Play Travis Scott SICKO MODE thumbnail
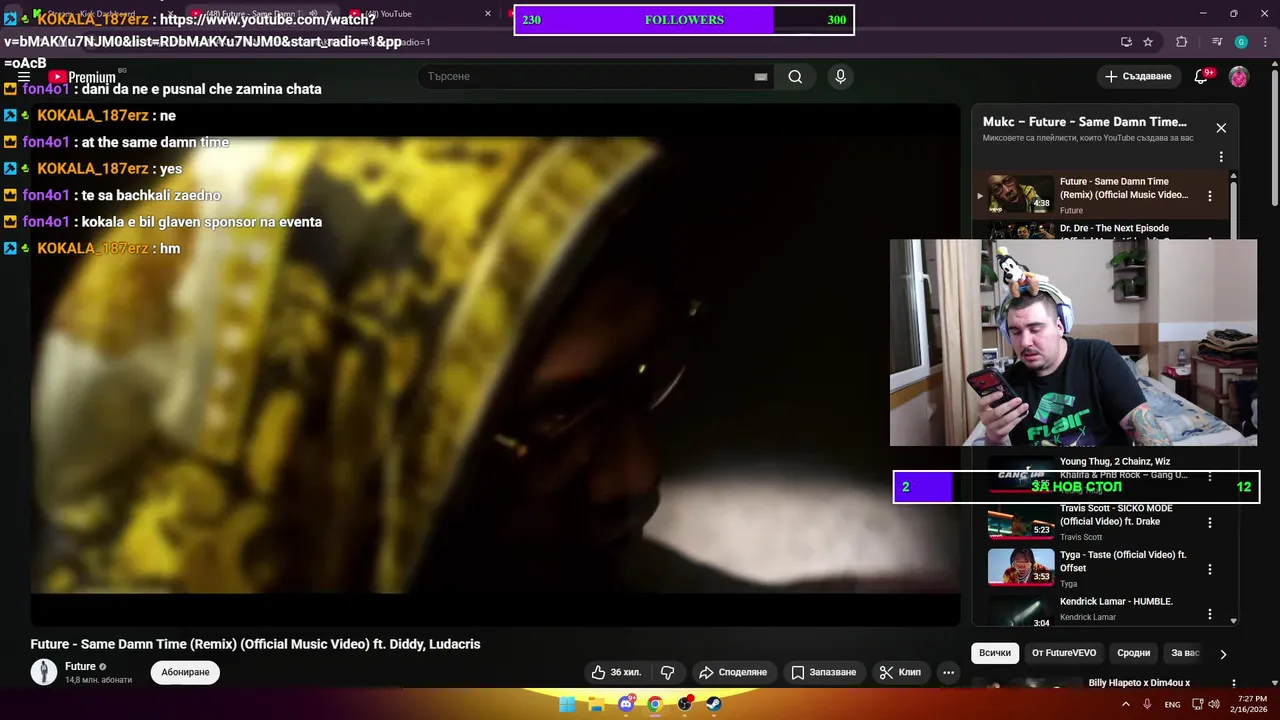The height and width of the screenshot is (720, 1280). point(1021,522)
